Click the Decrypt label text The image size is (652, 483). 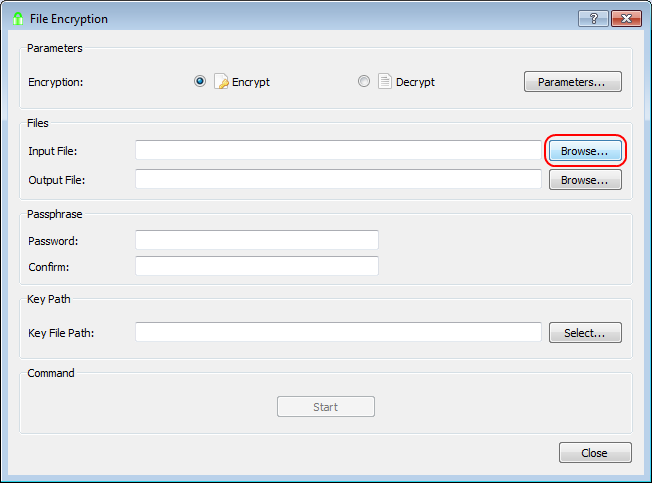coord(415,82)
